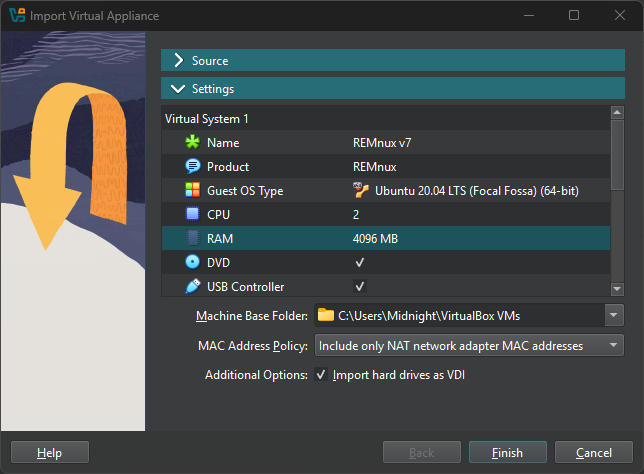Toggle the USB Controller checkmark
644x474 pixels.
point(359,287)
